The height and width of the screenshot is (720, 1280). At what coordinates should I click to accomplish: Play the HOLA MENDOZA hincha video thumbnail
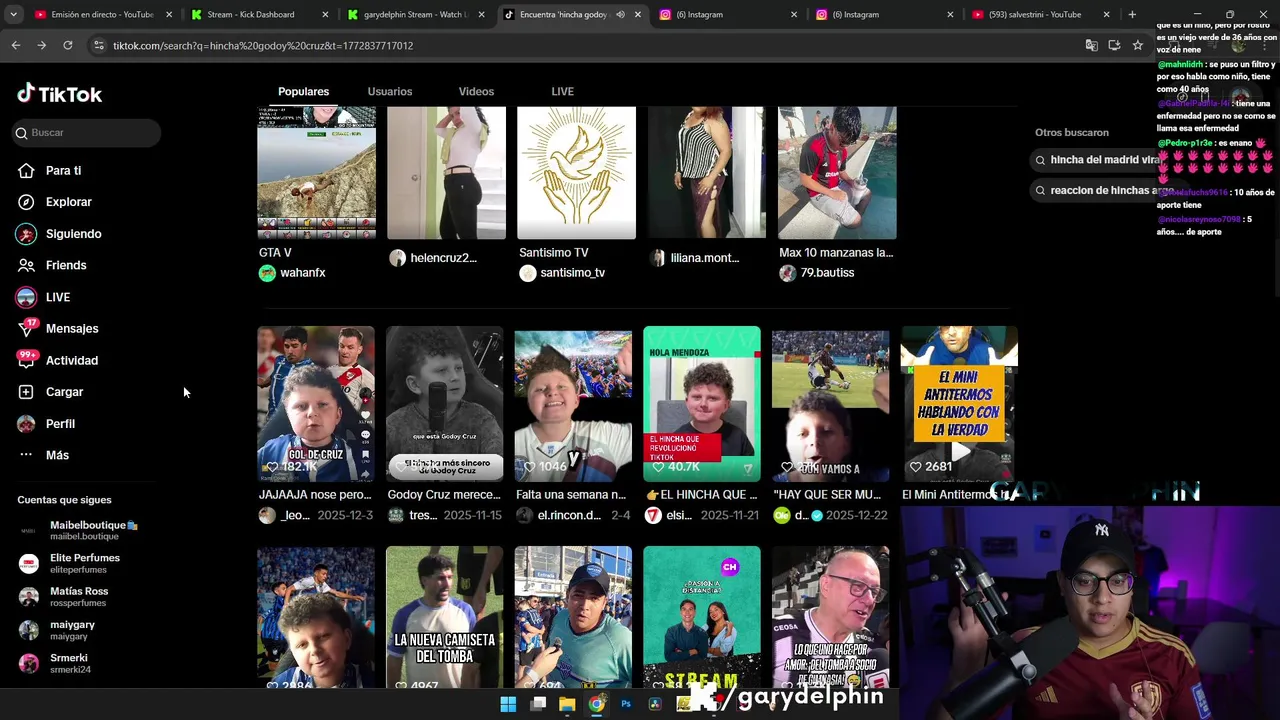(x=702, y=404)
